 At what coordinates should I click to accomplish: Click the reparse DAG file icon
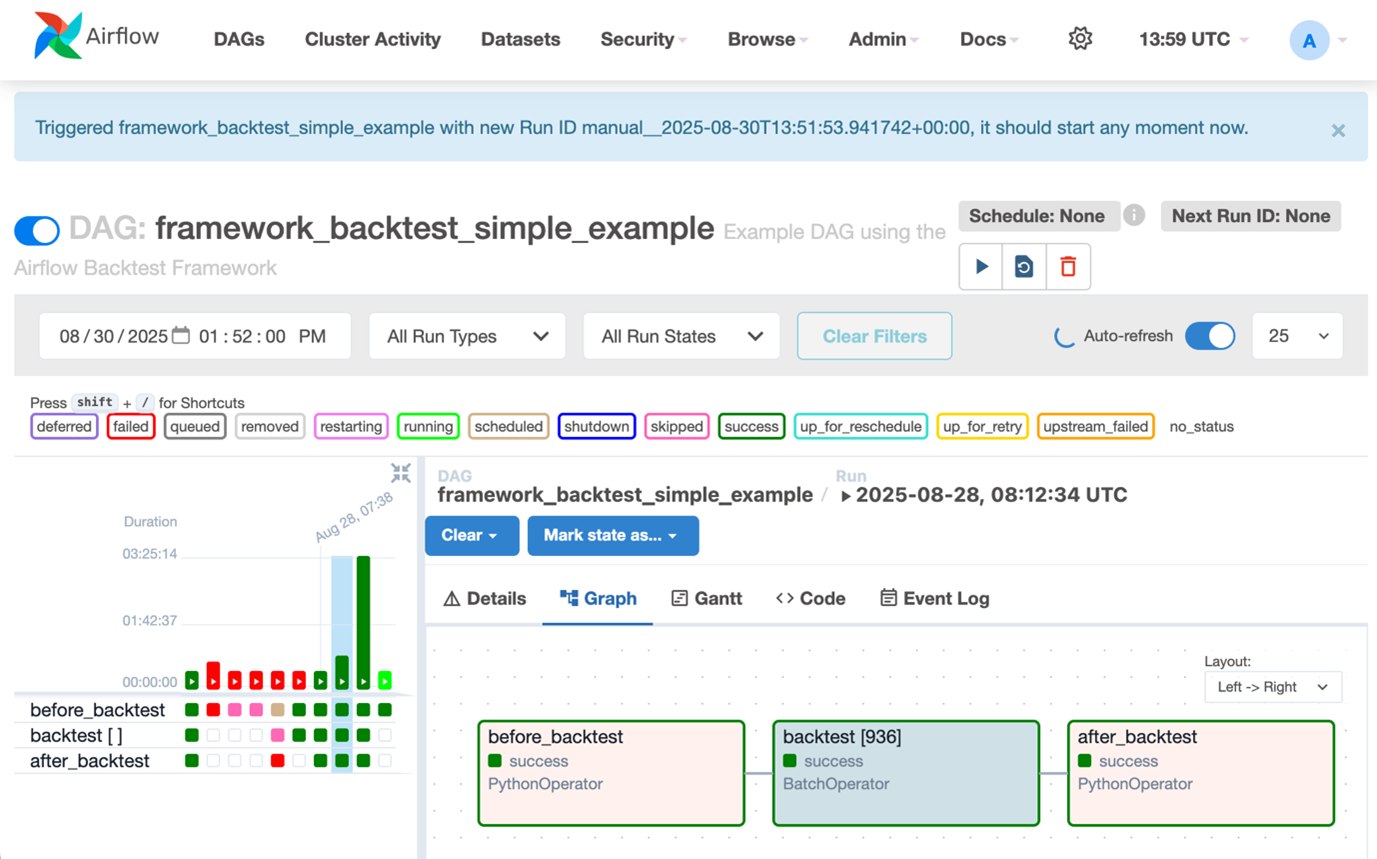[x=1024, y=267]
